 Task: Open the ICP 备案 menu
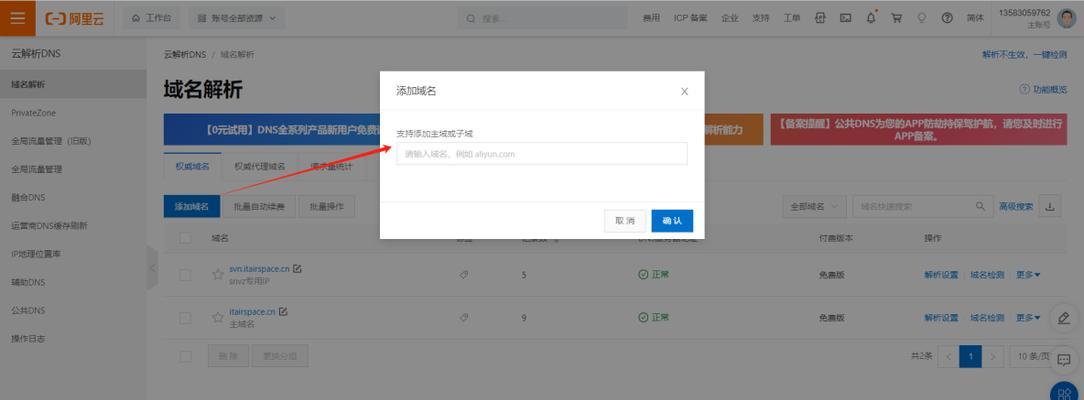[x=691, y=19]
